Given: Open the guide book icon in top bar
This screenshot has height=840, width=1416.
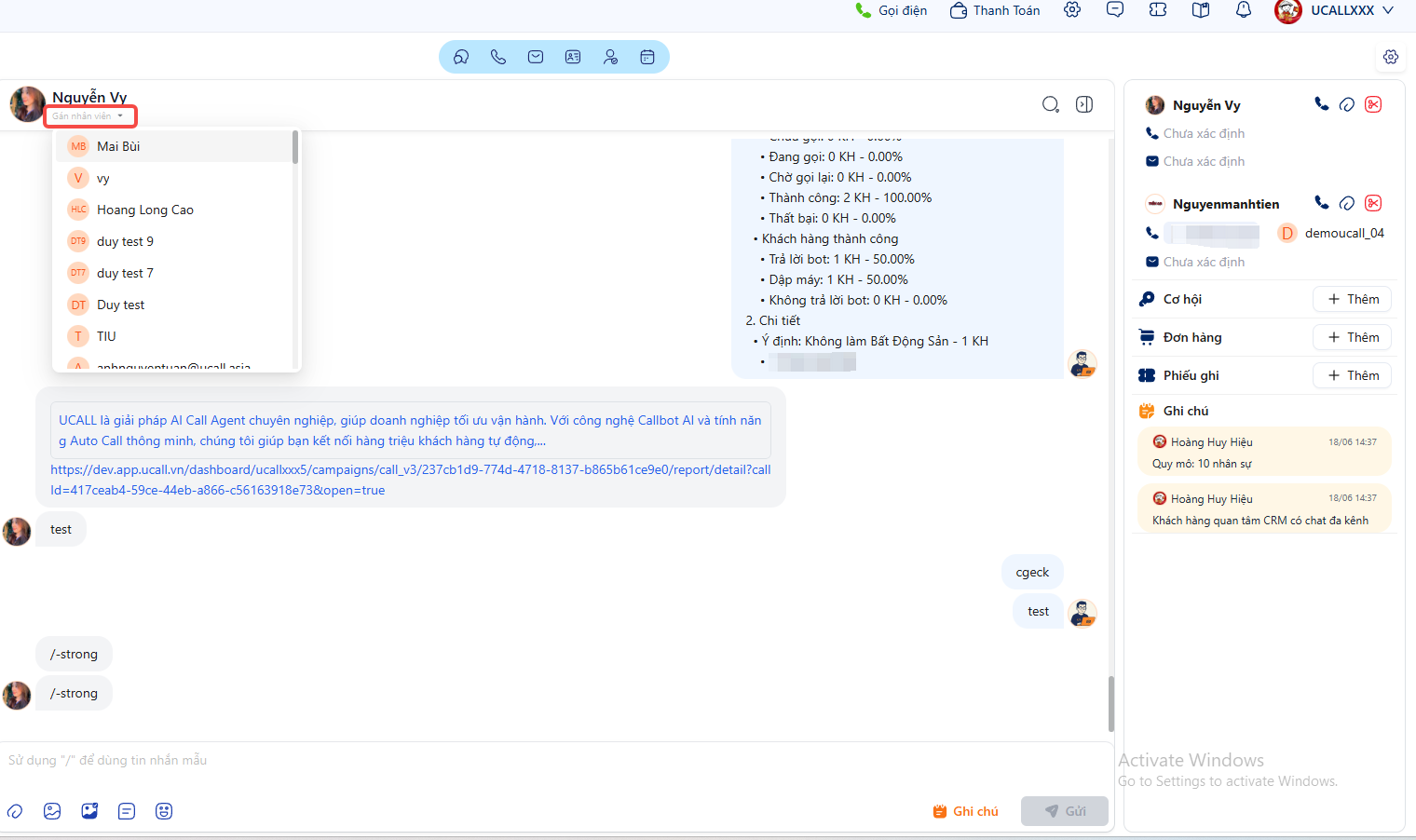Looking at the screenshot, I should tap(1201, 10).
